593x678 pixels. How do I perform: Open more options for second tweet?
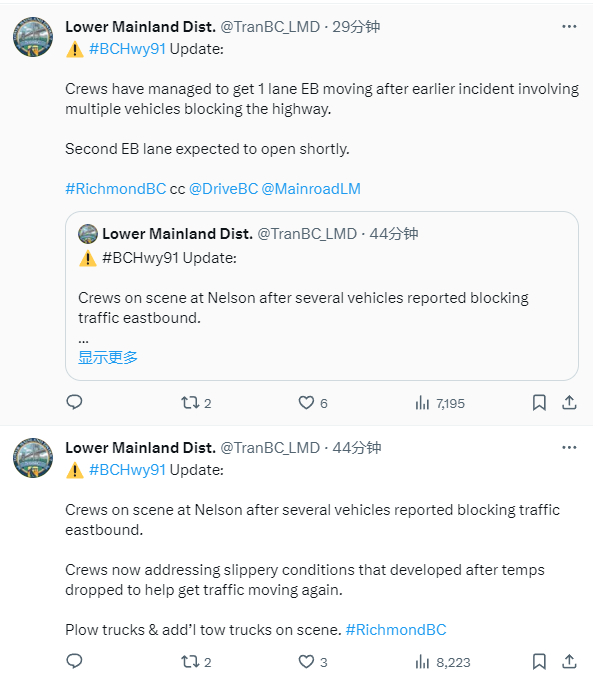coord(569,448)
